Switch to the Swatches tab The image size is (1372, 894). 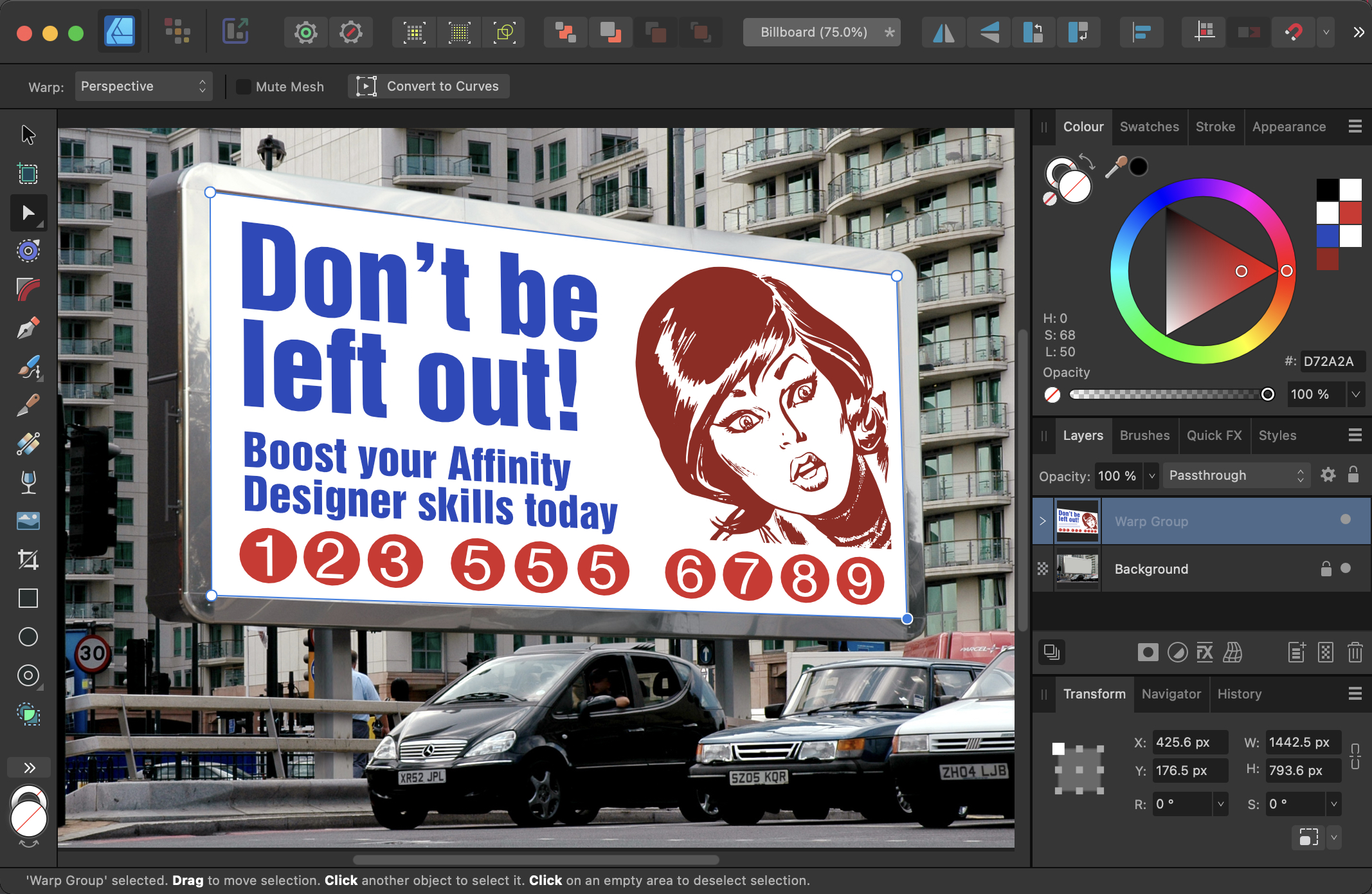[1150, 127]
